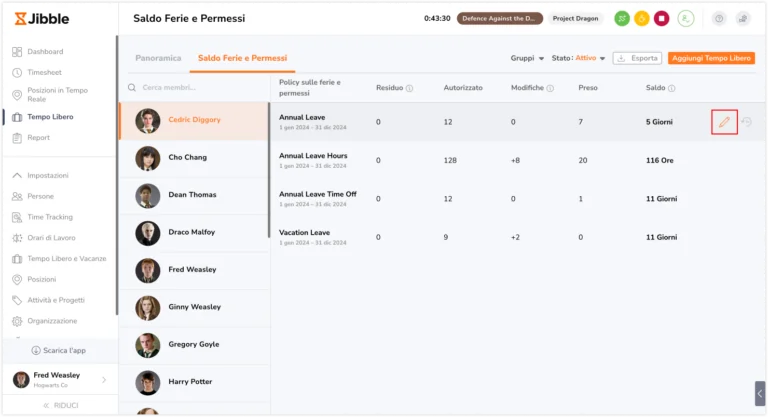Select member Gregory Goyle
Screen dimensions: 768x417
coord(194,345)
